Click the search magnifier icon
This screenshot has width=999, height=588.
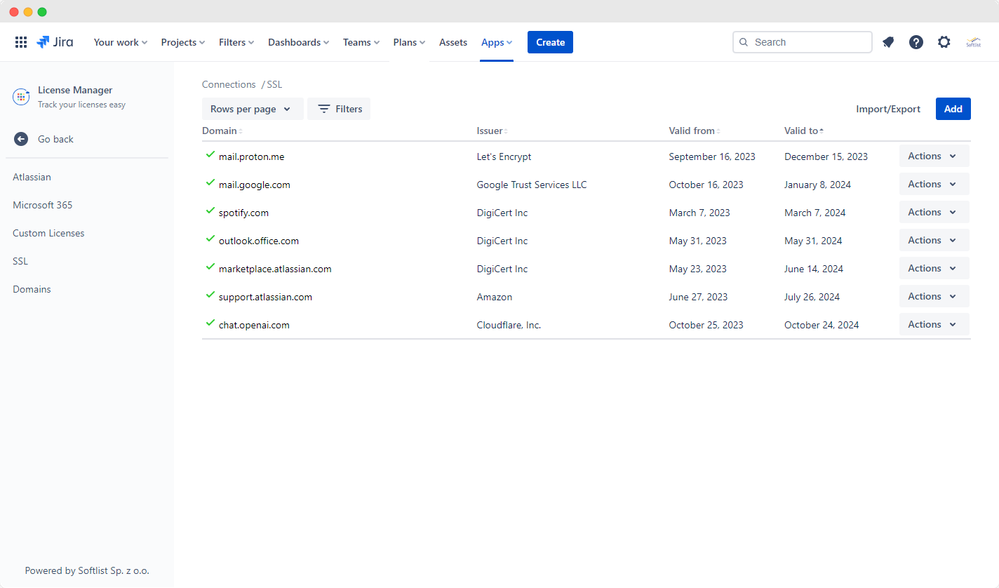(x=744, y=42)
